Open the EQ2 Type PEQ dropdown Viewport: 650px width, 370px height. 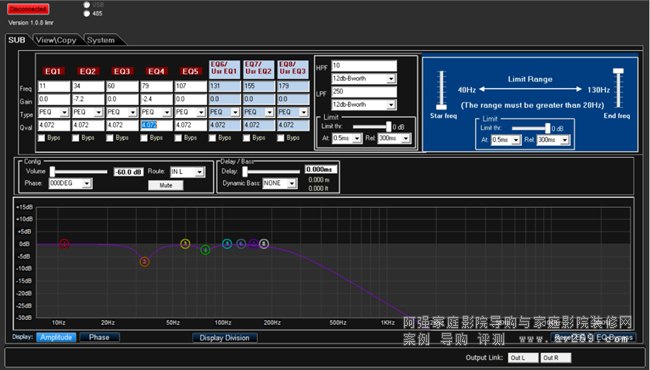(x=88, y=112)
